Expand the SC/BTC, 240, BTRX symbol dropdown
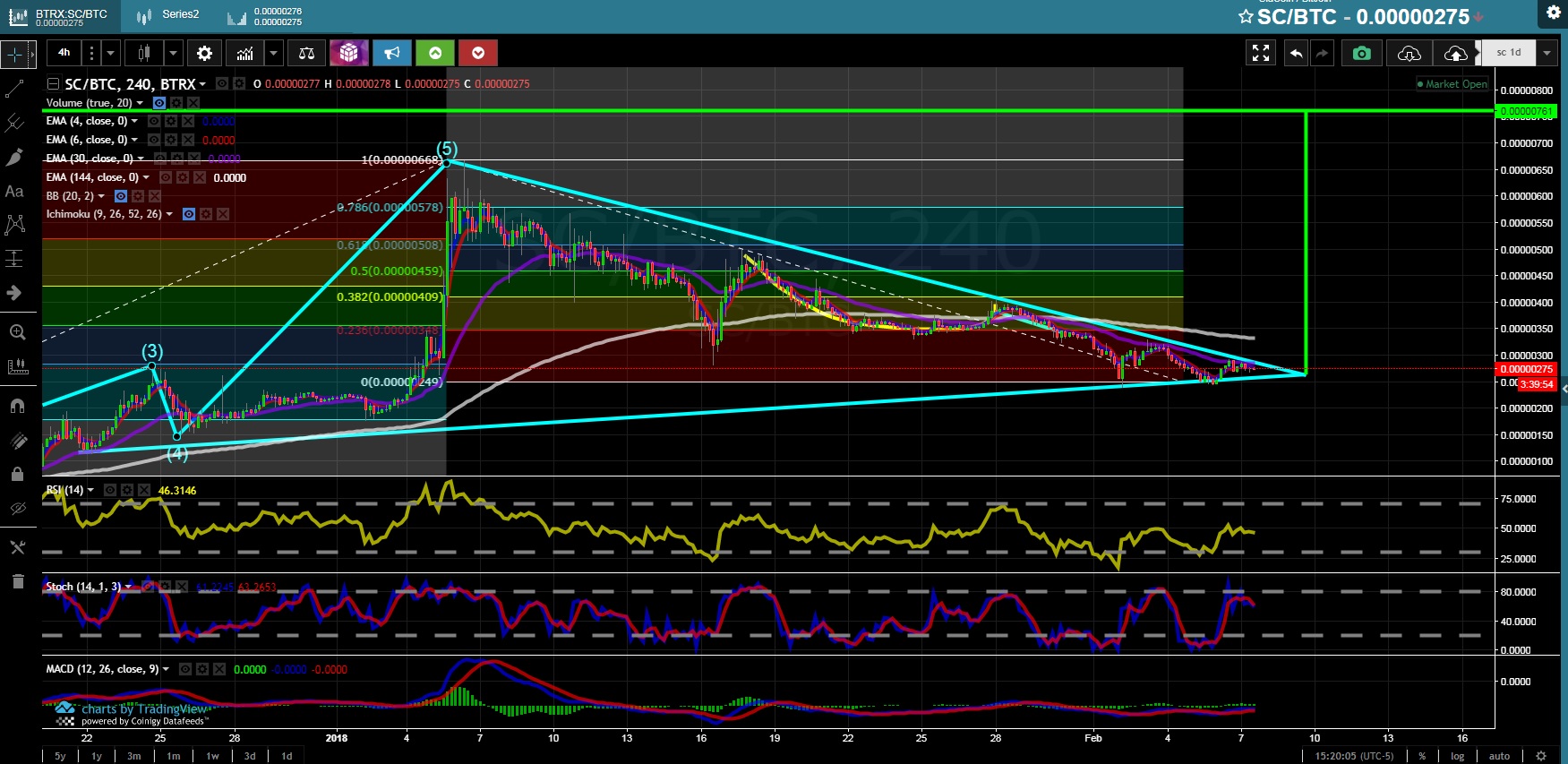The height and width of the screenshot is (764, 1568). point(203,84)
